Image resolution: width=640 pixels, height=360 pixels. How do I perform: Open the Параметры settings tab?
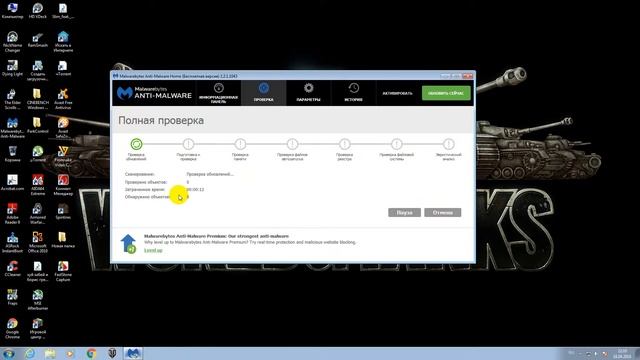pos(309,93)
